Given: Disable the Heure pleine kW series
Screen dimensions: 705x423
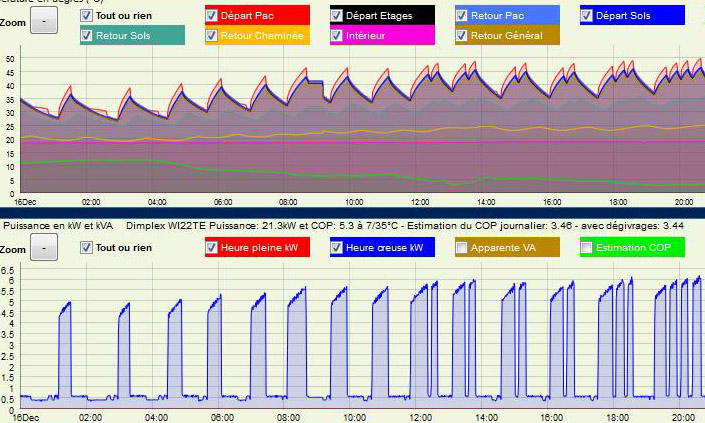Looking at the screenshot, I should tap(212, 248).
